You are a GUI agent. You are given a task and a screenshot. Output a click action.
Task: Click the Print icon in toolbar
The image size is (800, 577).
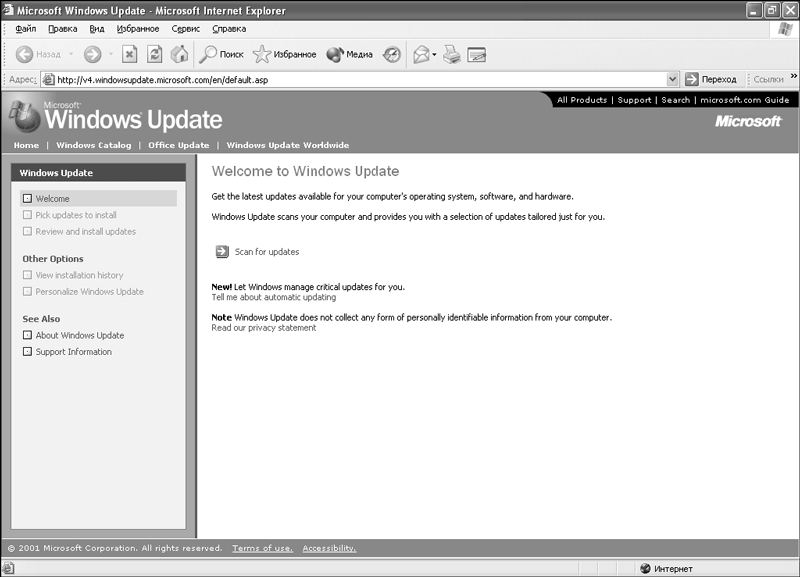452,54
